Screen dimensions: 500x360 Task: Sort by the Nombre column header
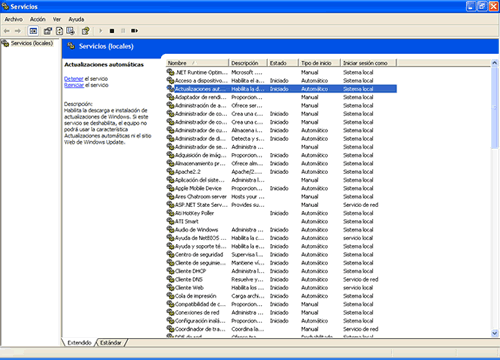pos(197,63)
